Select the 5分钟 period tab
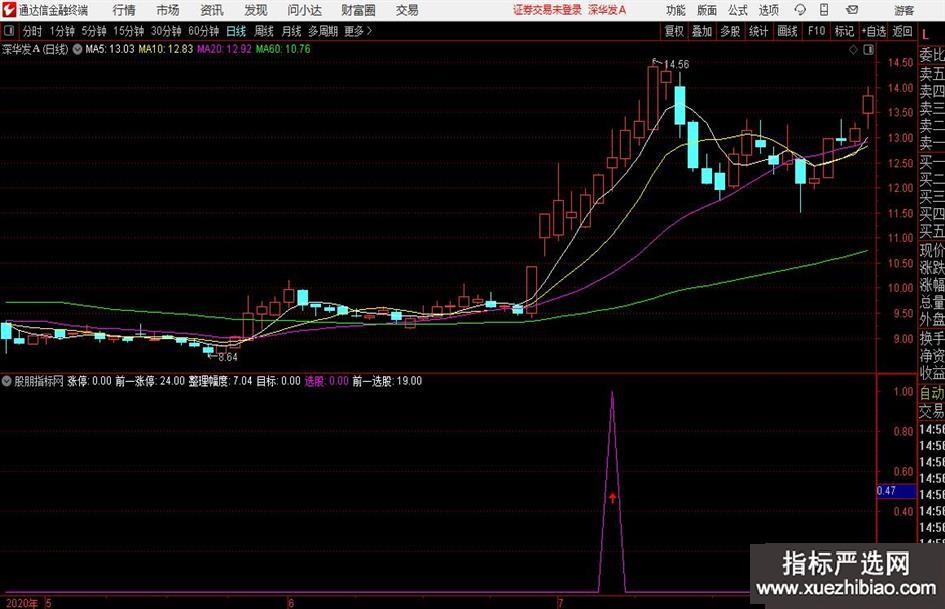Image resolution: width=945 pixels, height=609 pixels. [x=94, y=31]
